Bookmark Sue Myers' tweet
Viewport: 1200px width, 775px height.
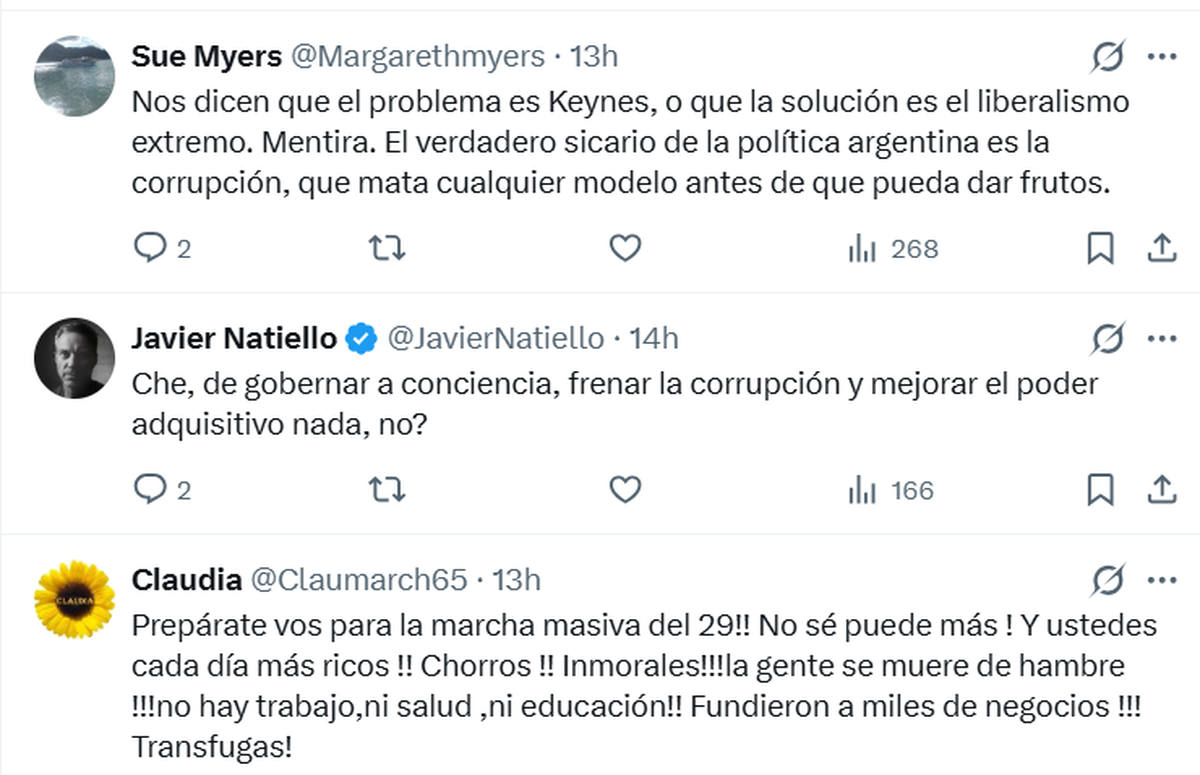click(1100, 248)
